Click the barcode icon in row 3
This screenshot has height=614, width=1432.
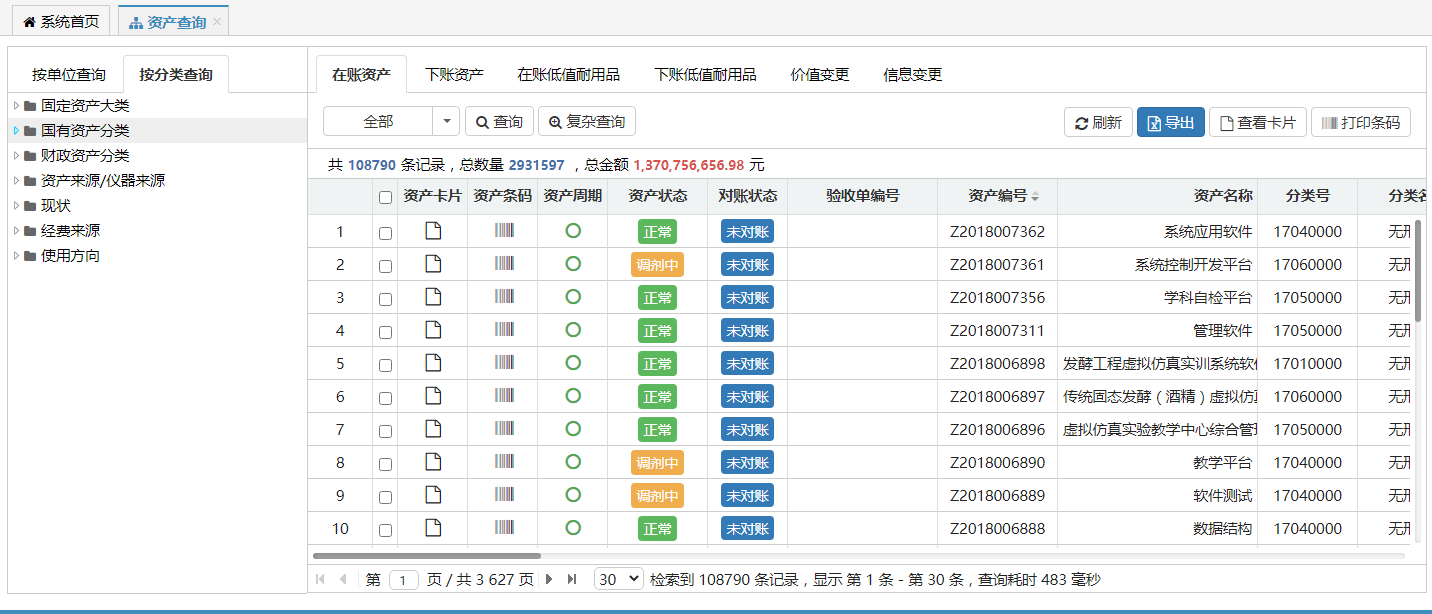[x=503, y=297]
